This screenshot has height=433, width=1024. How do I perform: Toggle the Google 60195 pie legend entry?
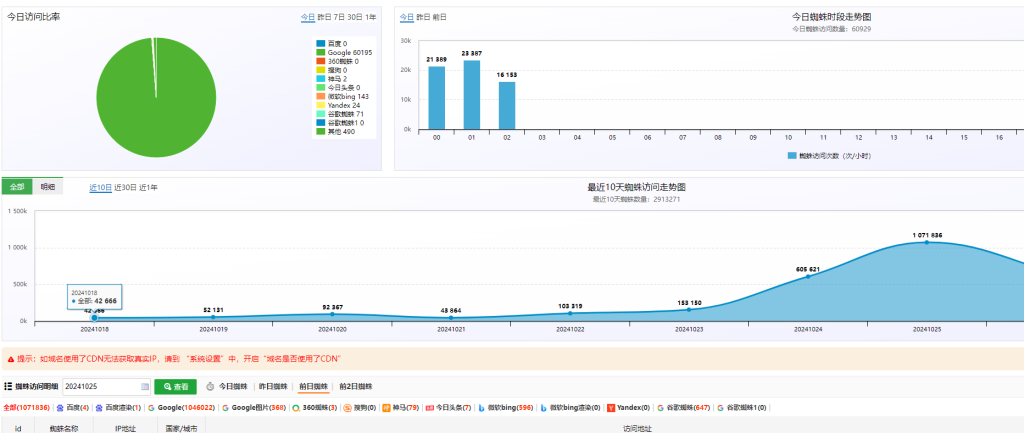343,52
